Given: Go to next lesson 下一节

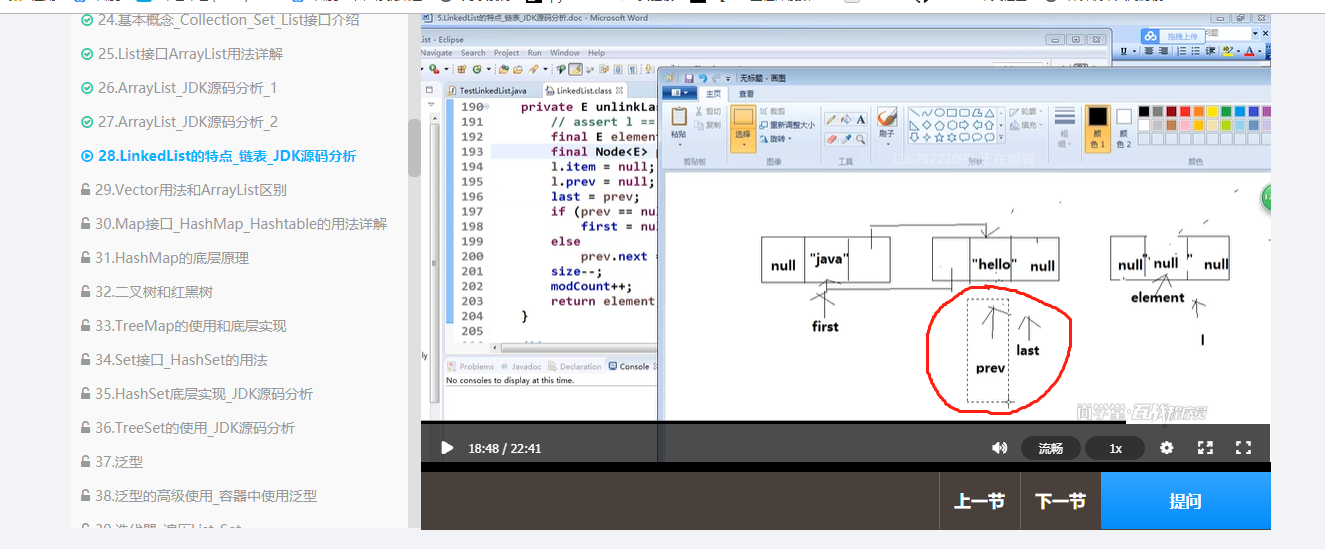Looking at the screenshot, I should 1060,501.
